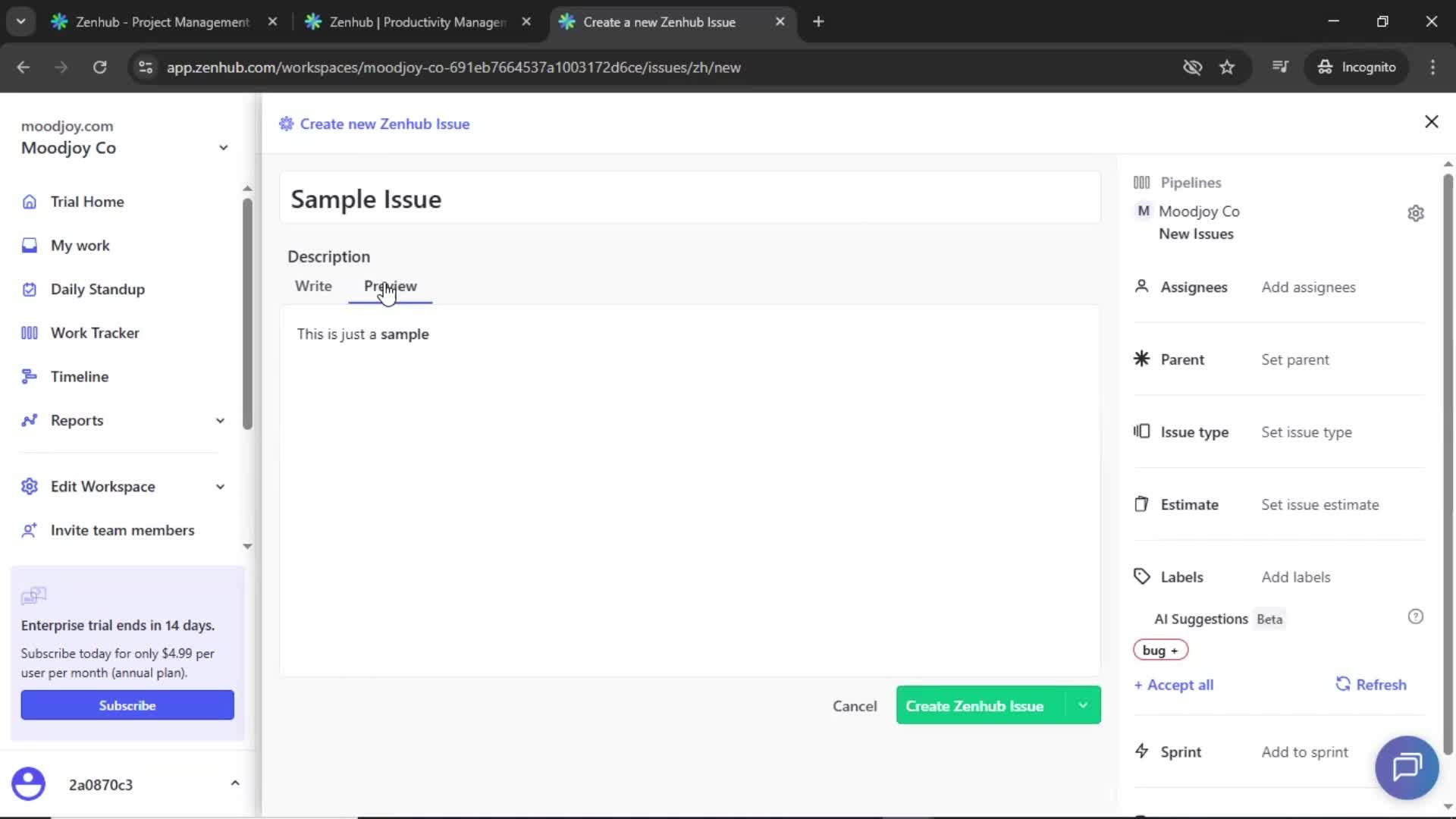Click the AI Suggestions help question mark

click(1417, 617)
